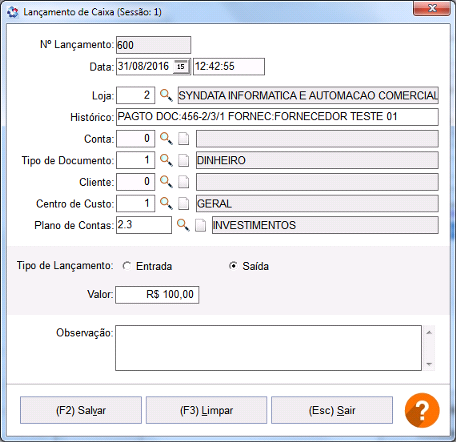Screen dimensions: 456x442
Task: Click the Observação scrollbar down arrow
Action: (429, 364)
